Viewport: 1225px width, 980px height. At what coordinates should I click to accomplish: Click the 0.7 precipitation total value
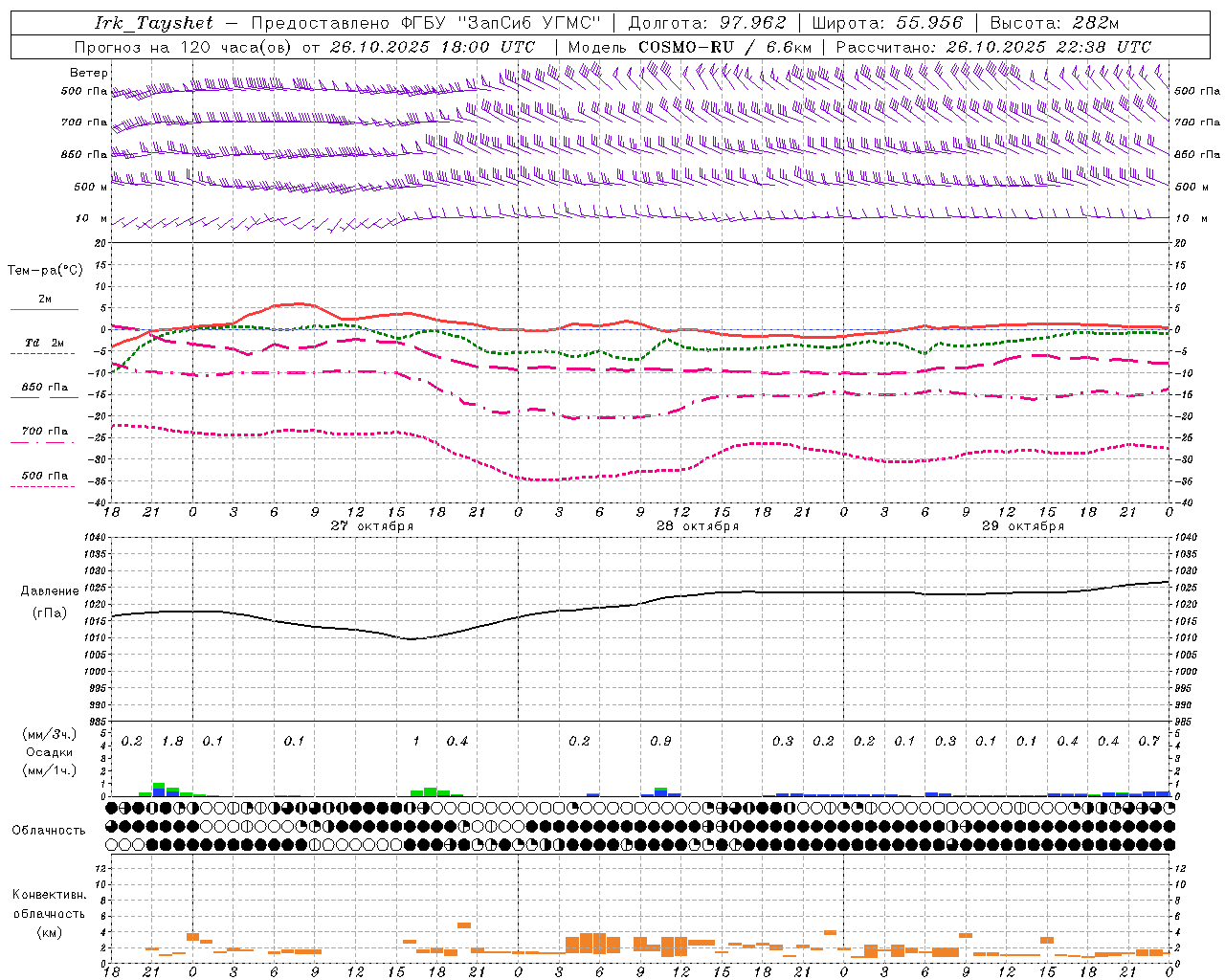[1149, 742]
